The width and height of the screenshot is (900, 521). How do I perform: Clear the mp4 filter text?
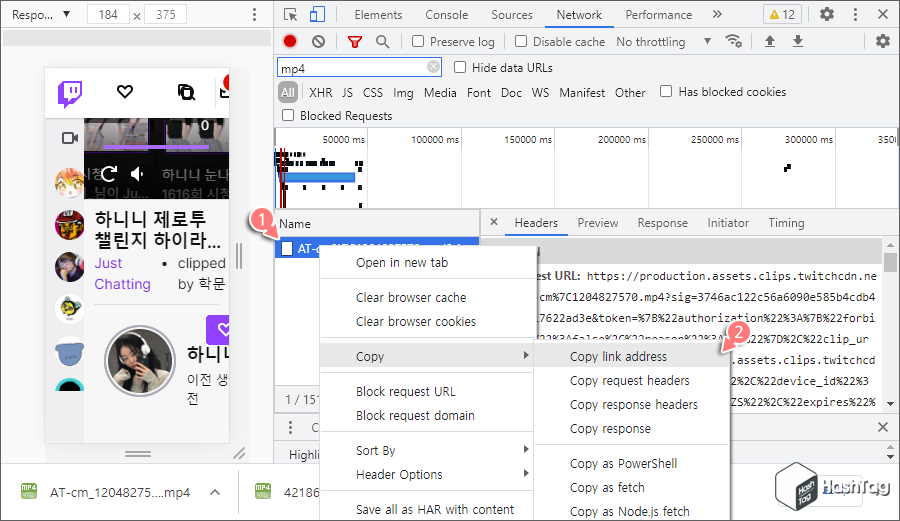[x=433, y=67]
